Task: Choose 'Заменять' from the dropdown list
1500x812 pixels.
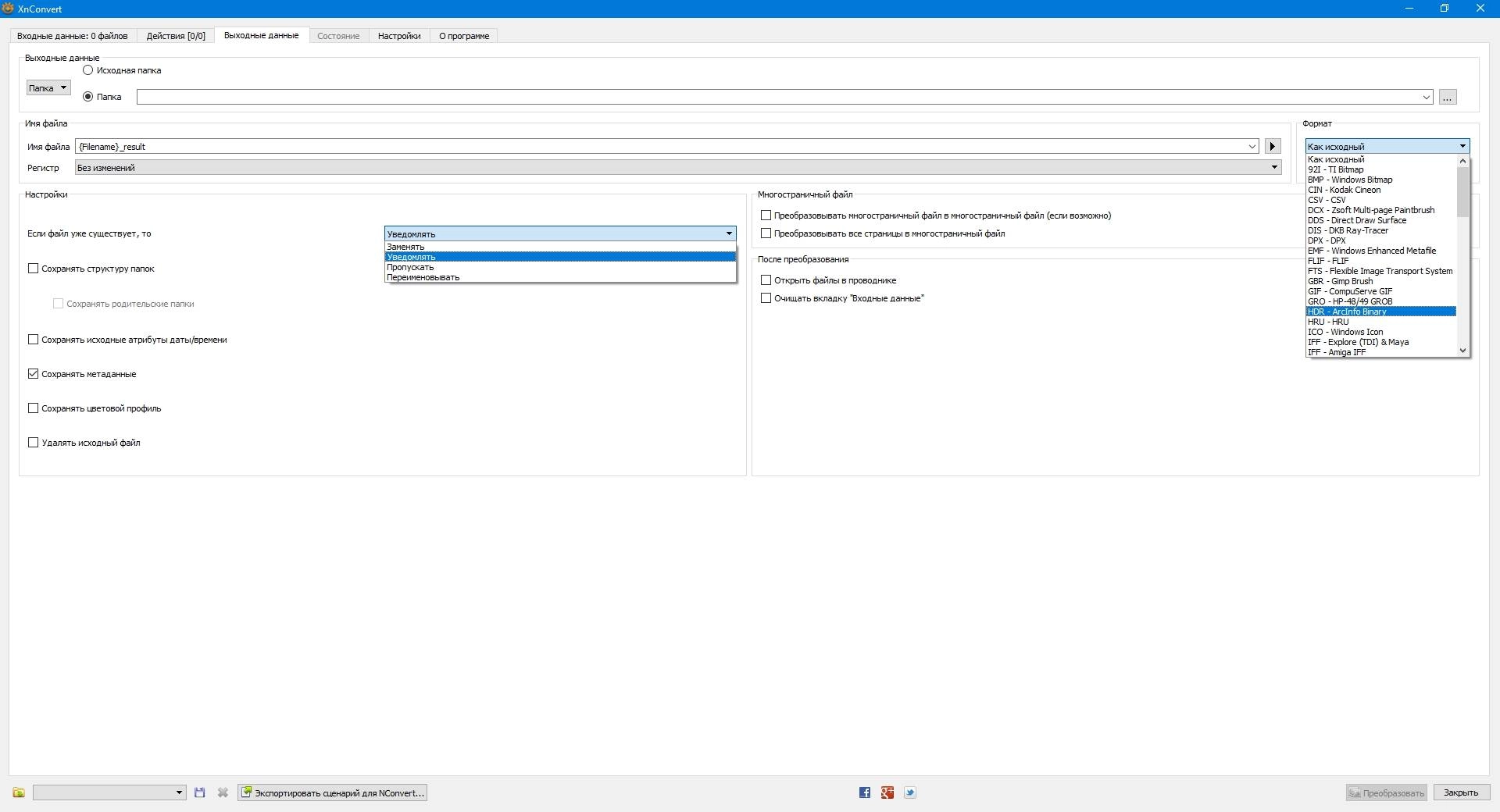Action: 561,247
